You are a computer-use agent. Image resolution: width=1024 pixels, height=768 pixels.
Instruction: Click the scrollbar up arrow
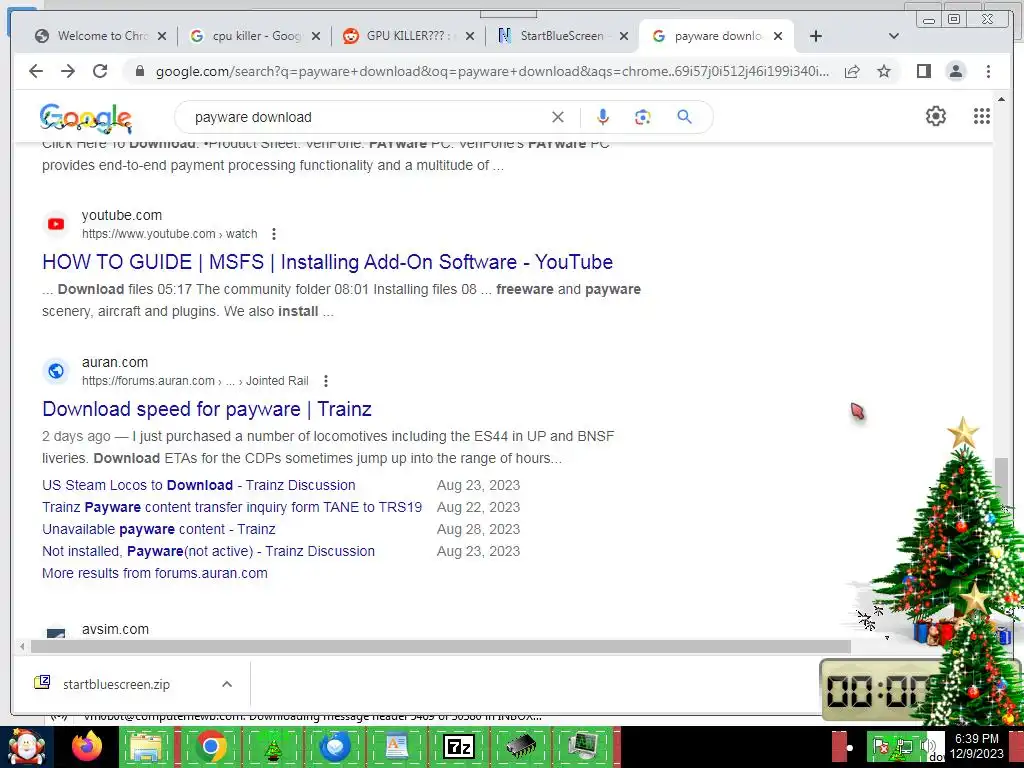pyautogui.click(x=1001, y=99)
